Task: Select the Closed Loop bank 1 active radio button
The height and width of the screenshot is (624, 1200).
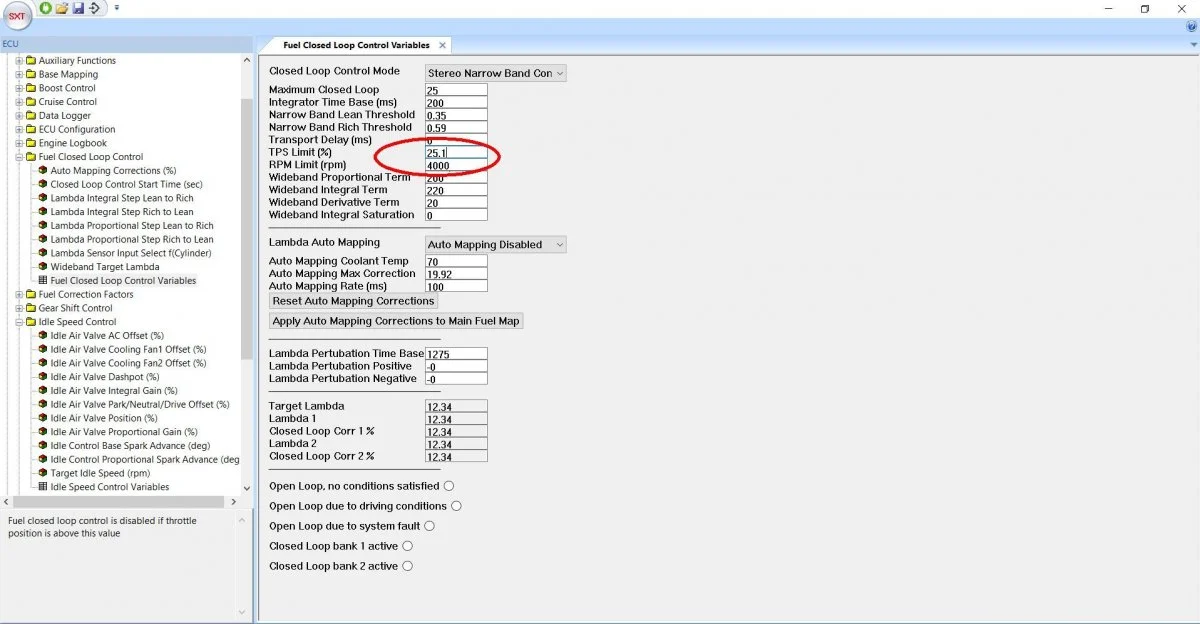Action: pos(407,546)
